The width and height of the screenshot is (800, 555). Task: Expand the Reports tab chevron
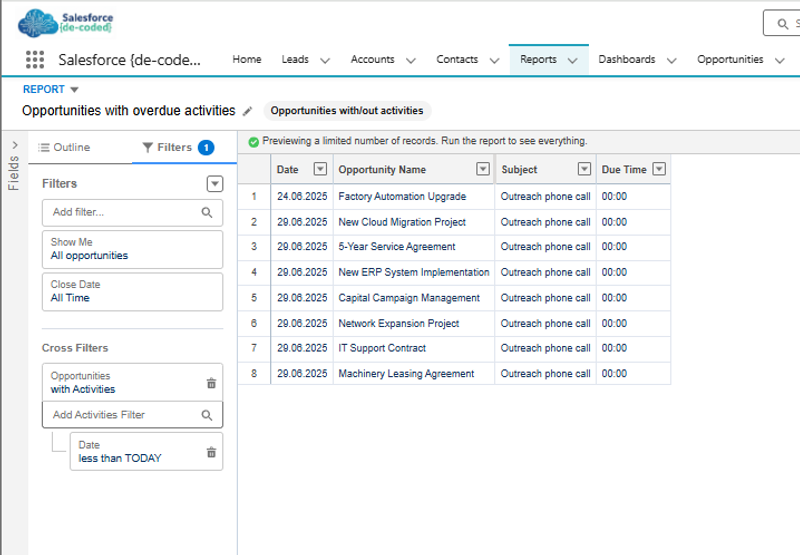tap(573, 61)
